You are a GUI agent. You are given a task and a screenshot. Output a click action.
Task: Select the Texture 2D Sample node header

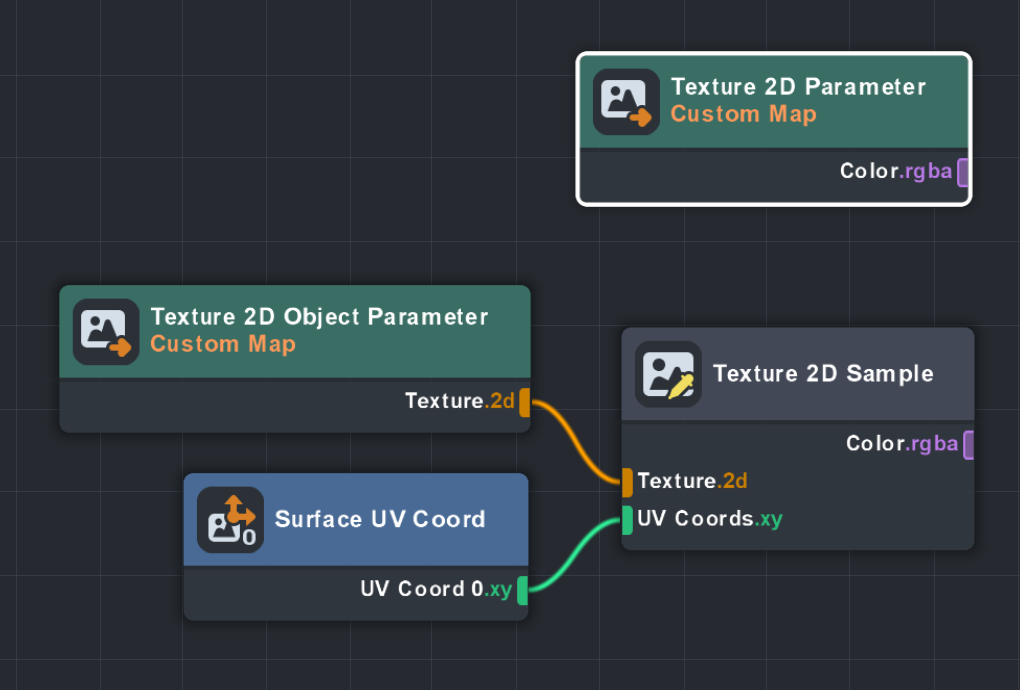[822, 374]
